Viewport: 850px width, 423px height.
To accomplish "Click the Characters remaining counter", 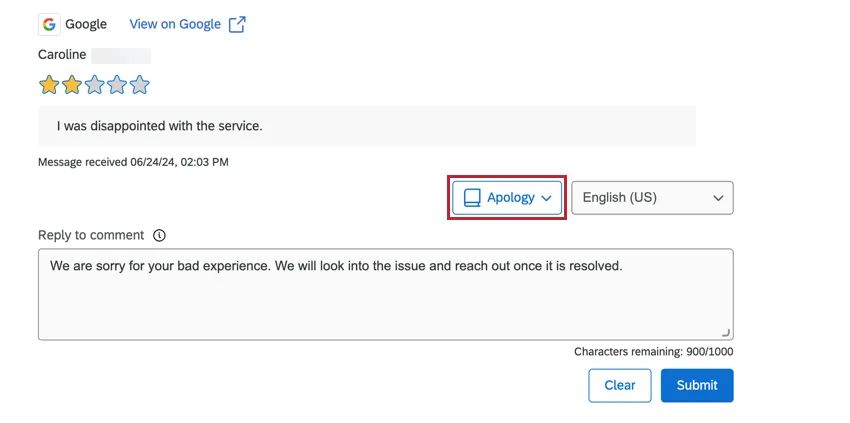I will point(653,352).
